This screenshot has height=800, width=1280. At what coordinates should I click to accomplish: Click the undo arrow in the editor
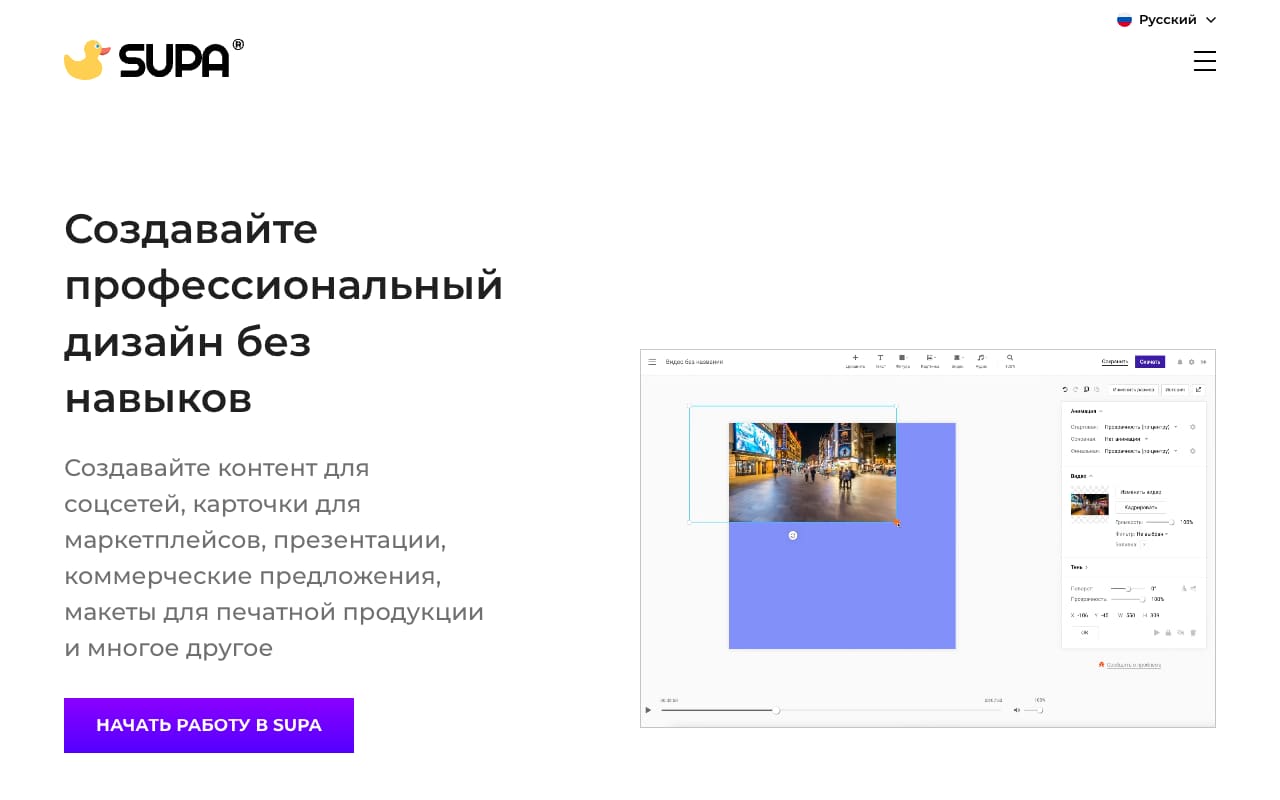[x=1065, y=389]
